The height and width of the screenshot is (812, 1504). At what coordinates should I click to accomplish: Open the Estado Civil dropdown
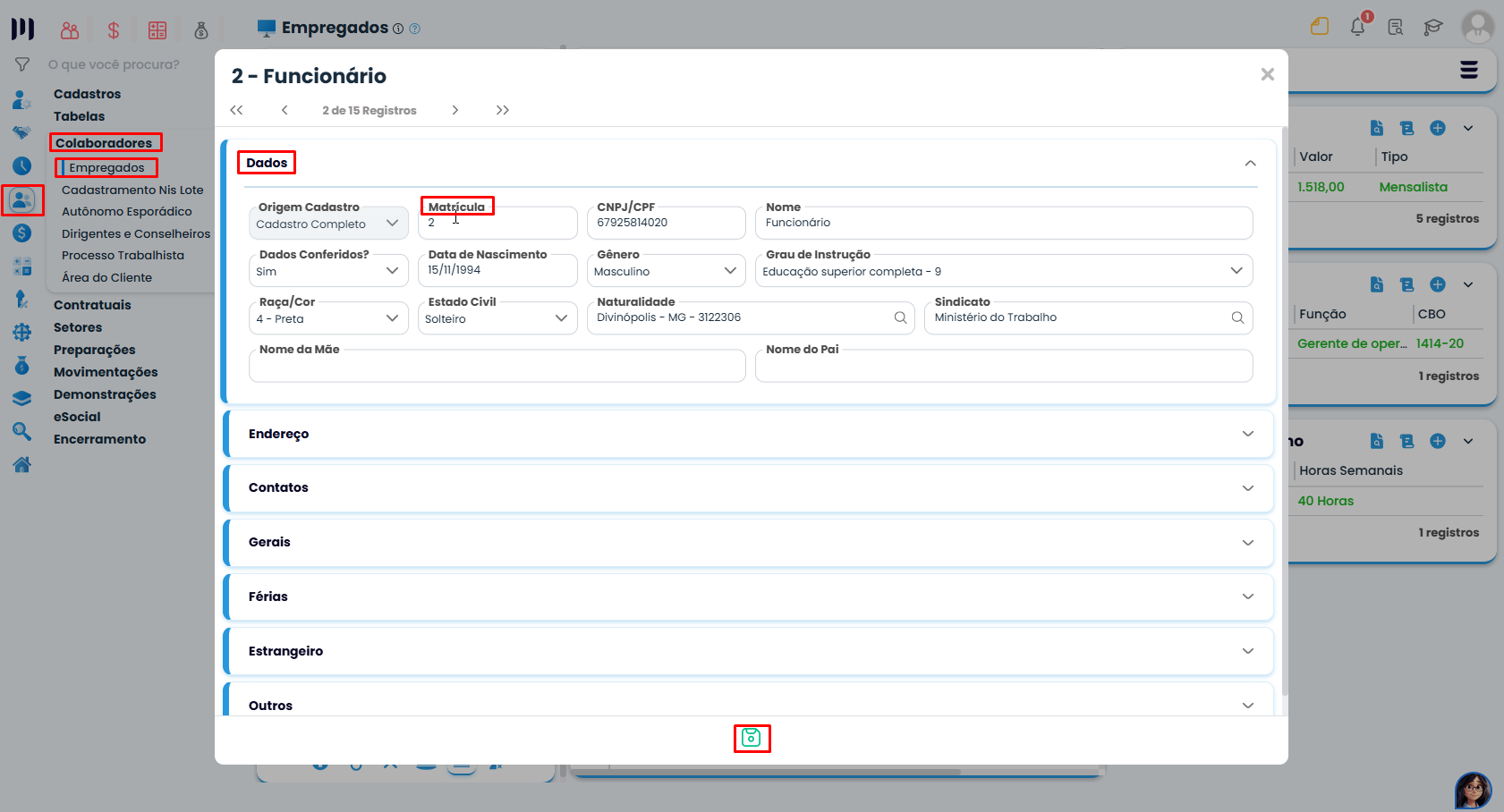click(497, 318)
